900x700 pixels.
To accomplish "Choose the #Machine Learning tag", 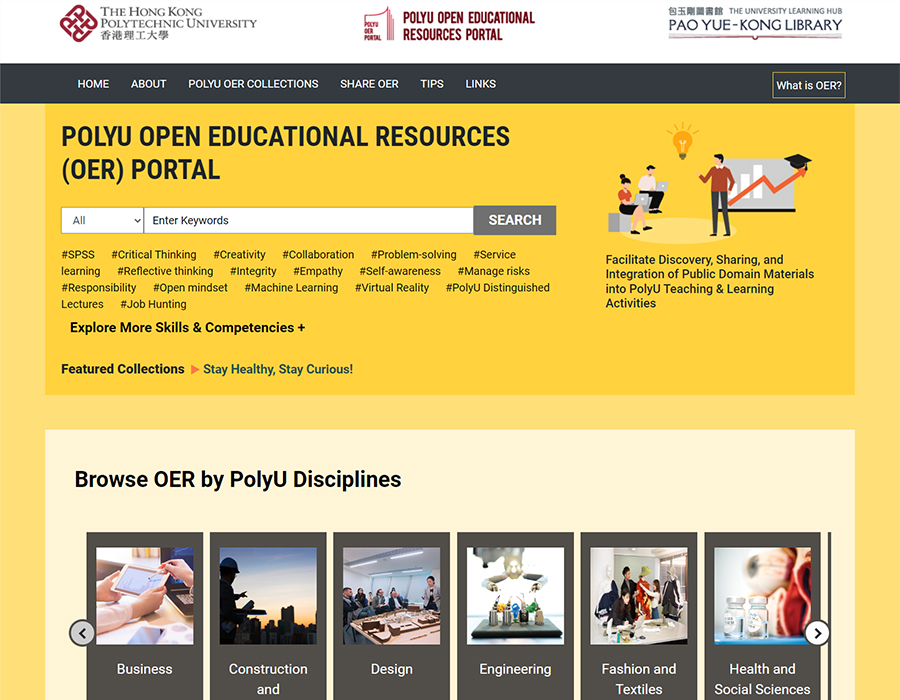I will pos(291,288).
